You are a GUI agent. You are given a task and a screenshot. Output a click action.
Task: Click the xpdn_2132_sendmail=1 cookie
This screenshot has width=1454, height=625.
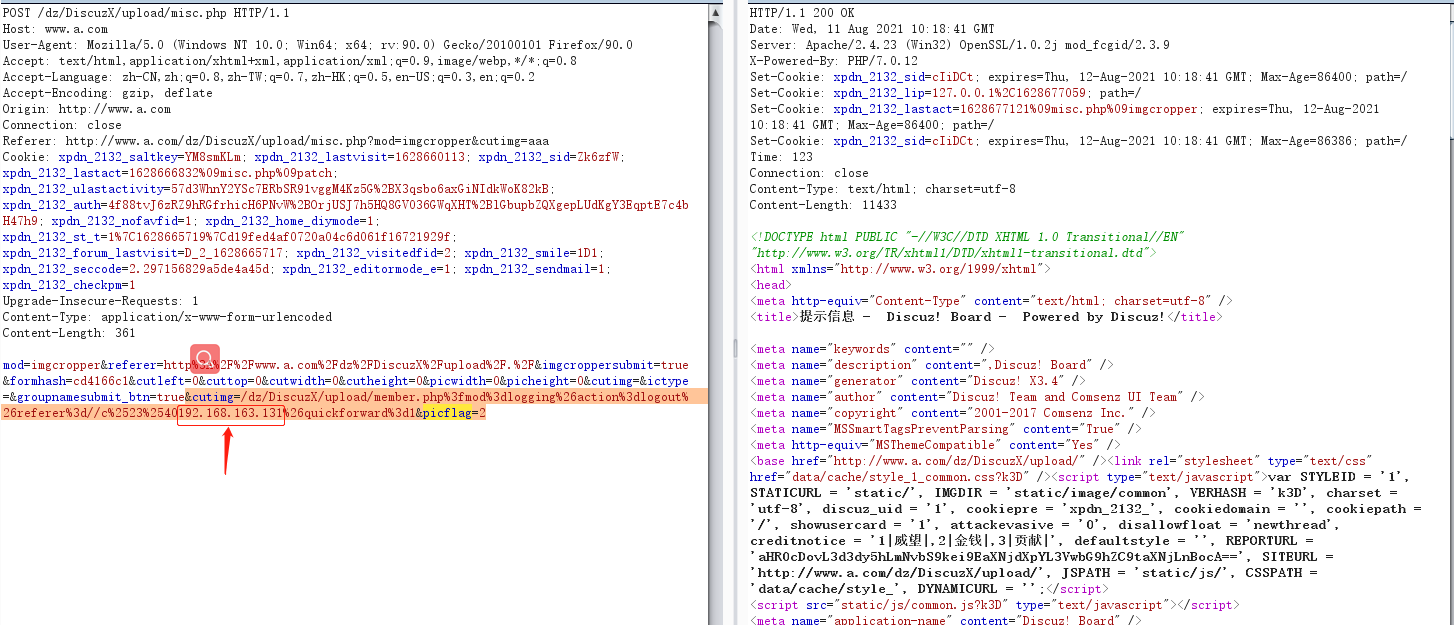point(534,269)
